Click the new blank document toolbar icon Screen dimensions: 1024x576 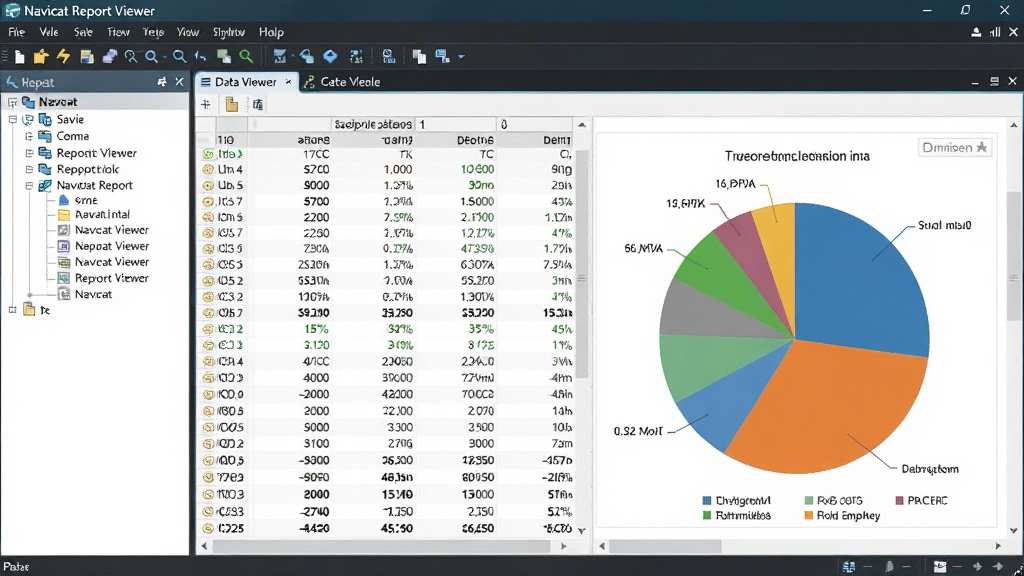coord(20,57)
